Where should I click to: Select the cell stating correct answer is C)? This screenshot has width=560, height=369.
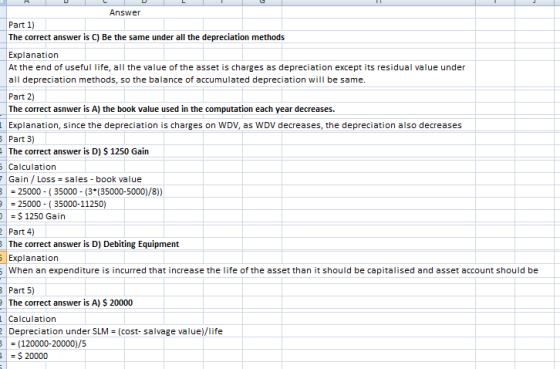[x=146, y=37]
